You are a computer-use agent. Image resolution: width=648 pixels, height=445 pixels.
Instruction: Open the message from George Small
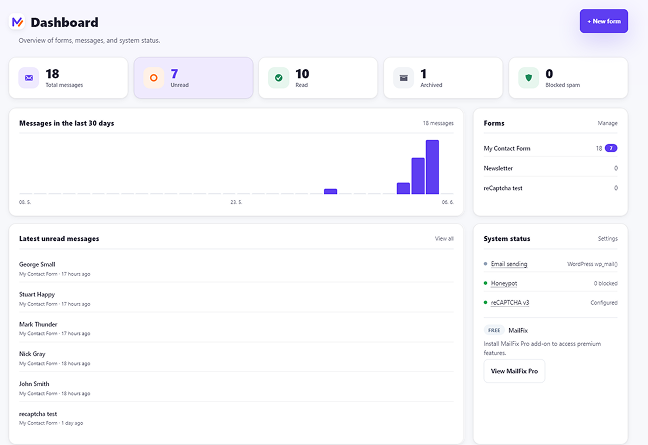click(x=236, y=269)
